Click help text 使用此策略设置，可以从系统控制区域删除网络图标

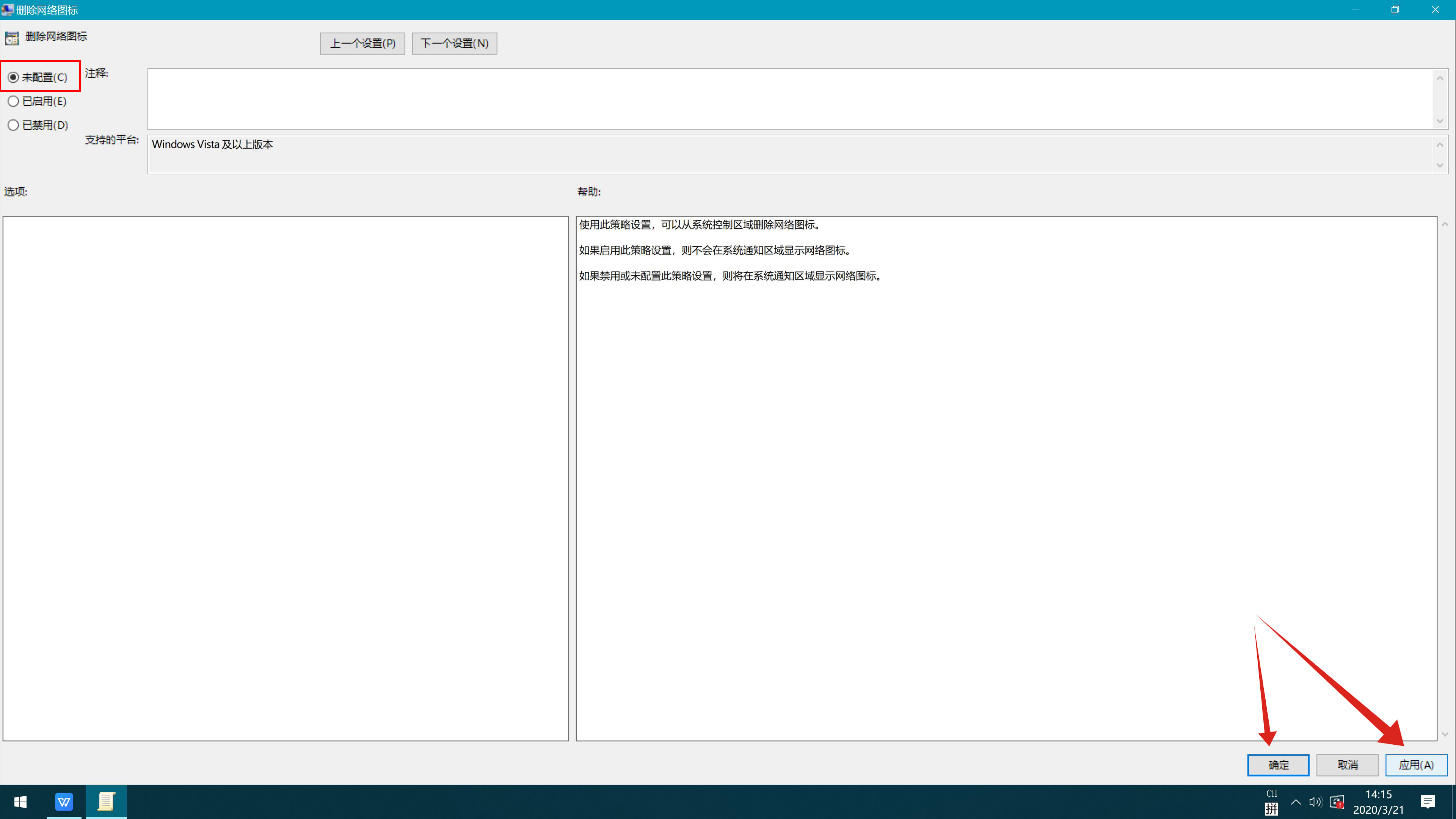coord(700,225)
